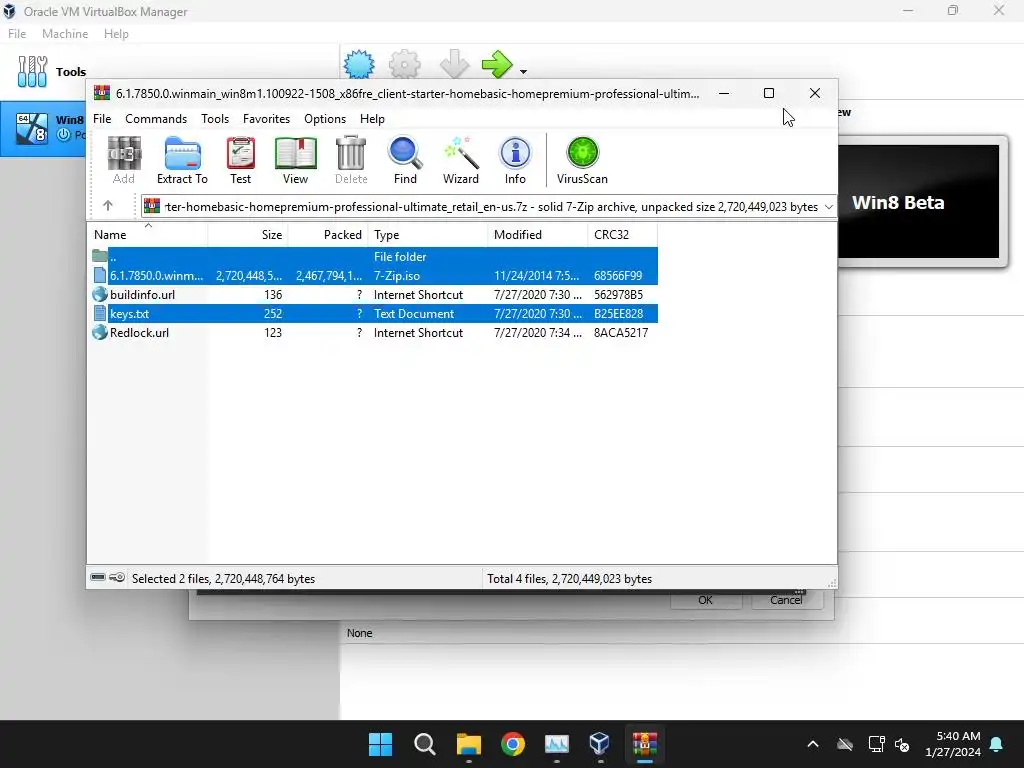Launch the Wizard wand tool
The image size is (1024, 768).
[461, 153]
